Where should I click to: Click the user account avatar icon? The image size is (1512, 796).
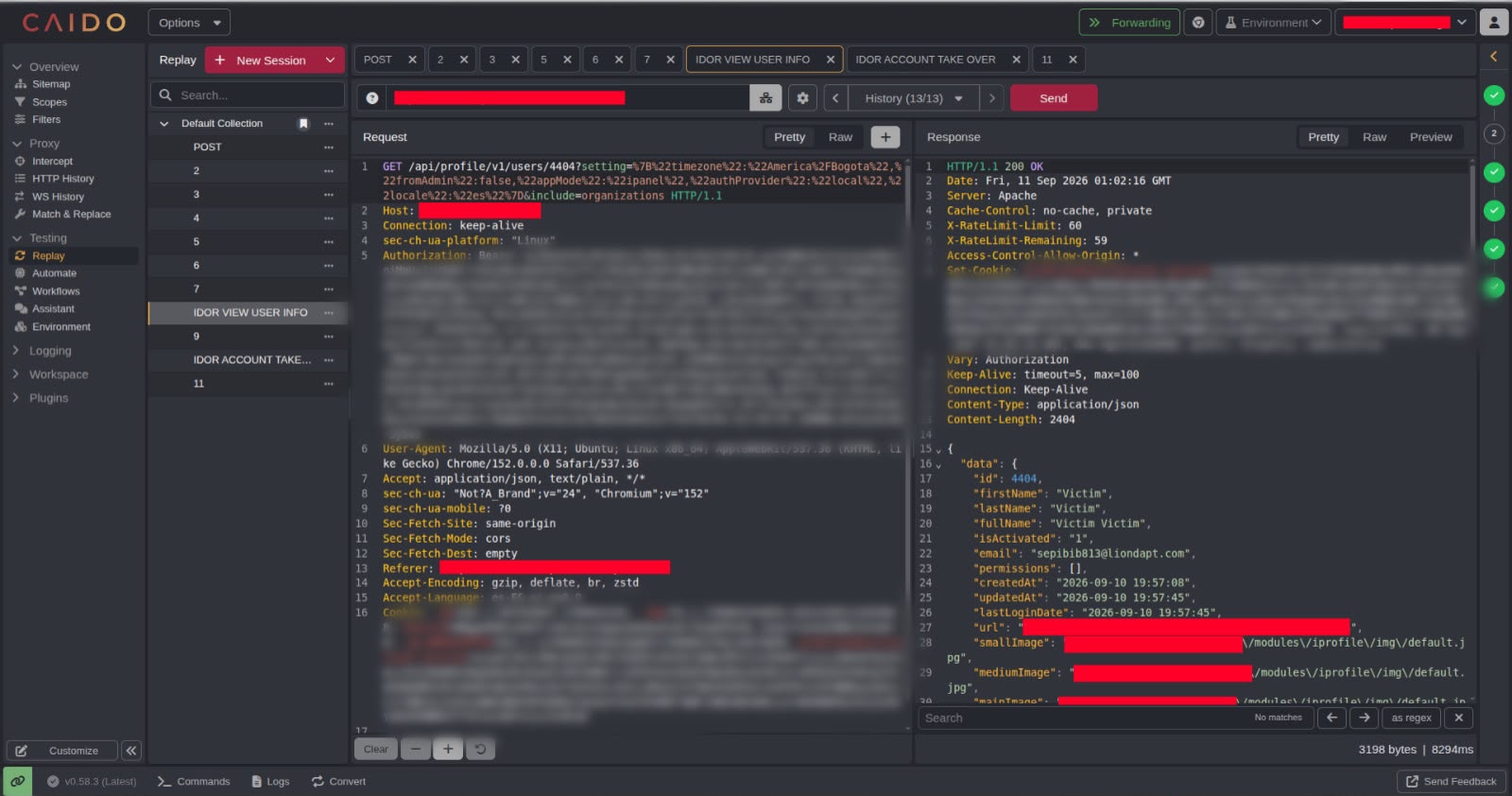tap(1494, 22)
